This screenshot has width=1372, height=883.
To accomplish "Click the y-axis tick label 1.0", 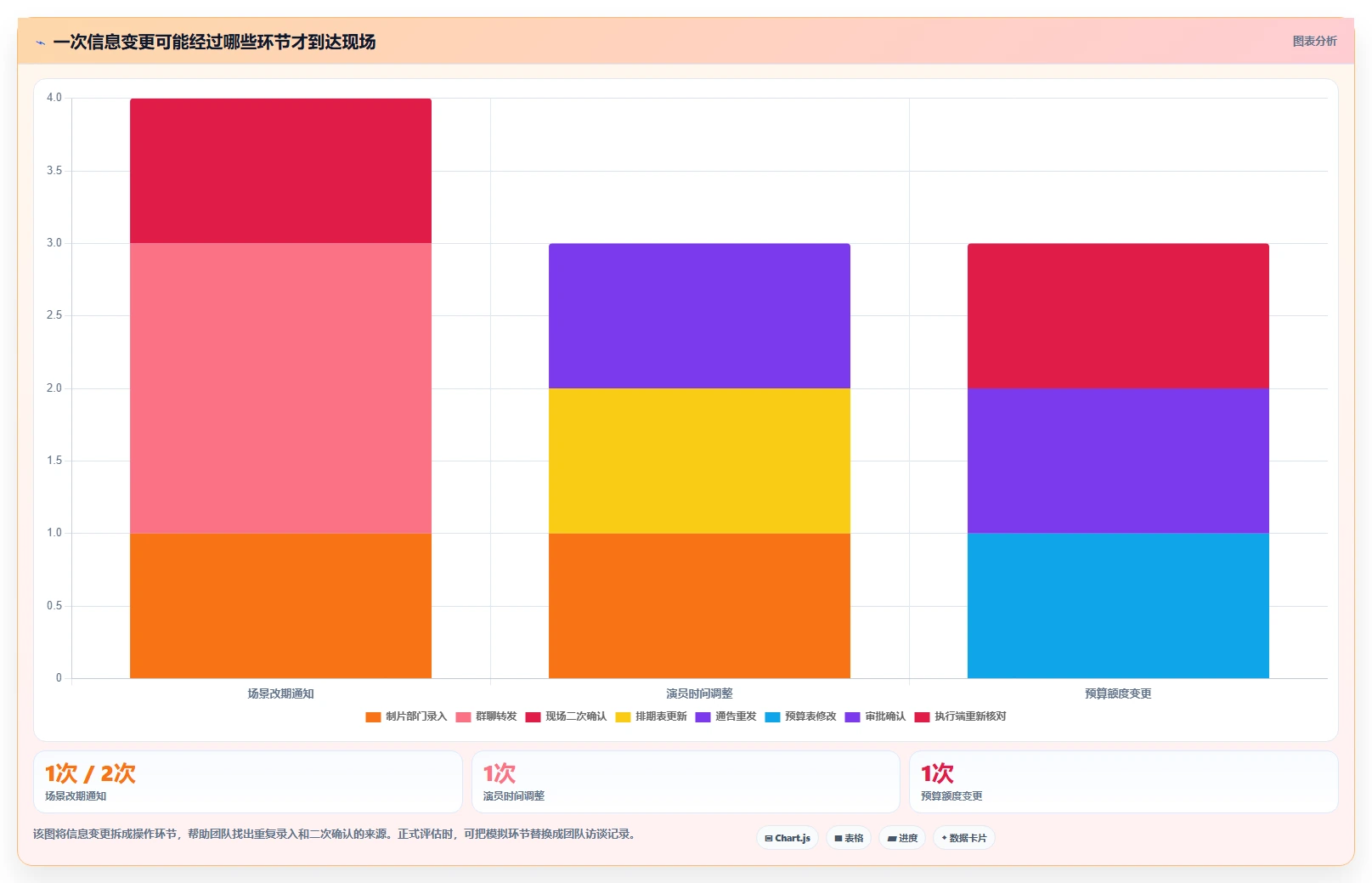I will tap(54, 533).
